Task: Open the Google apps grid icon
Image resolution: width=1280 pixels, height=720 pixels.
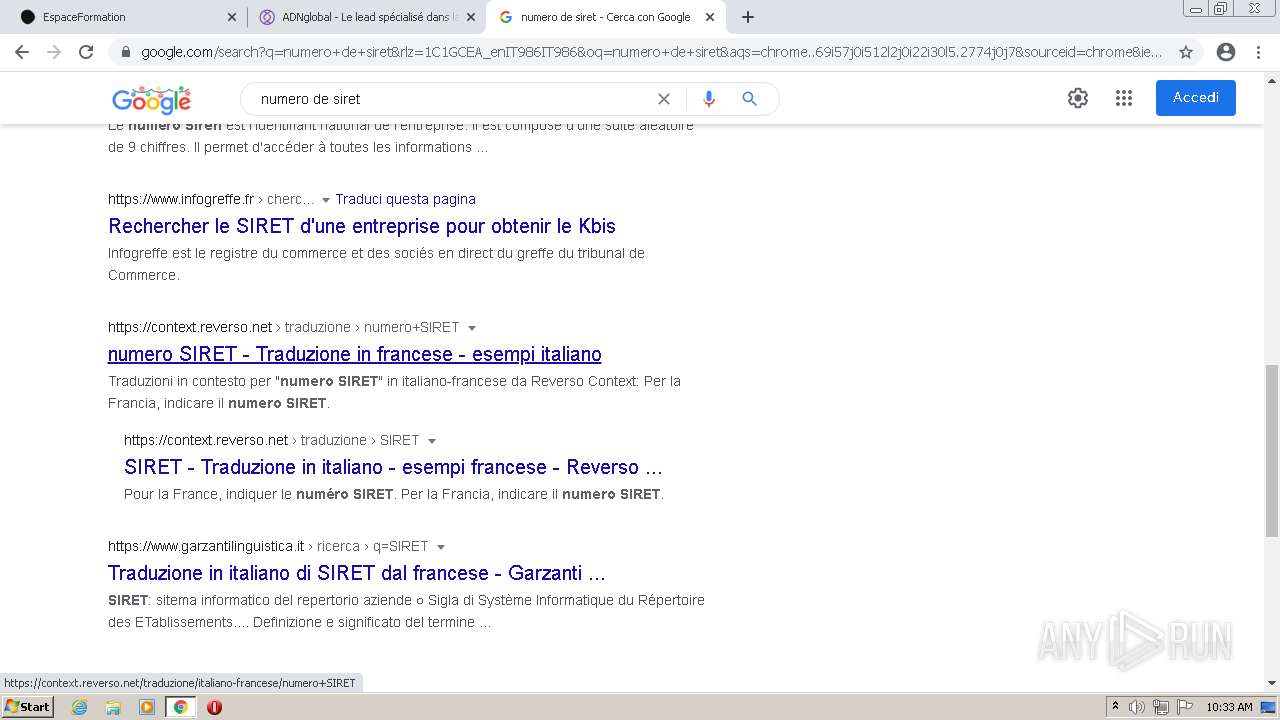Action: click(1124, 98)
